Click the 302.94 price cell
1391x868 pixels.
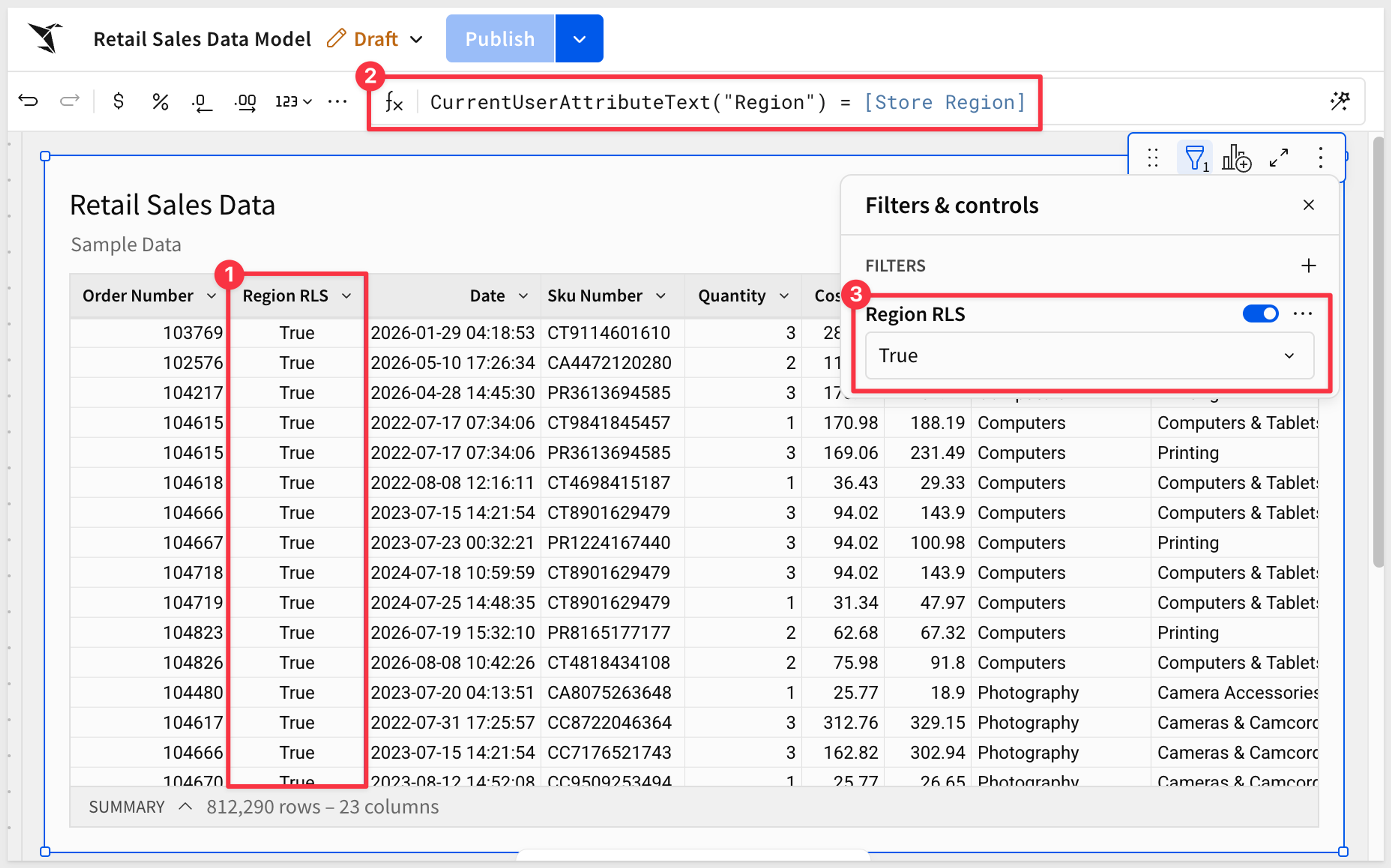click(928, 752)
